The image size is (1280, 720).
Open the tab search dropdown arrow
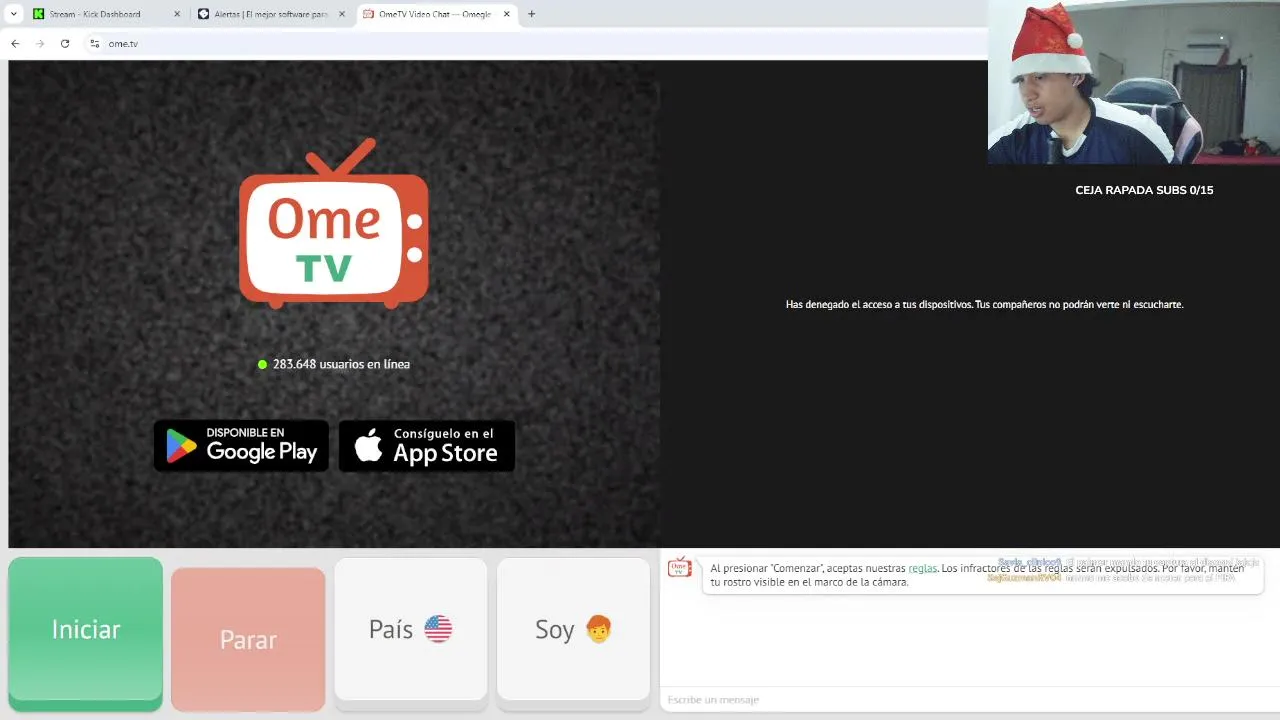coord(13,14)
